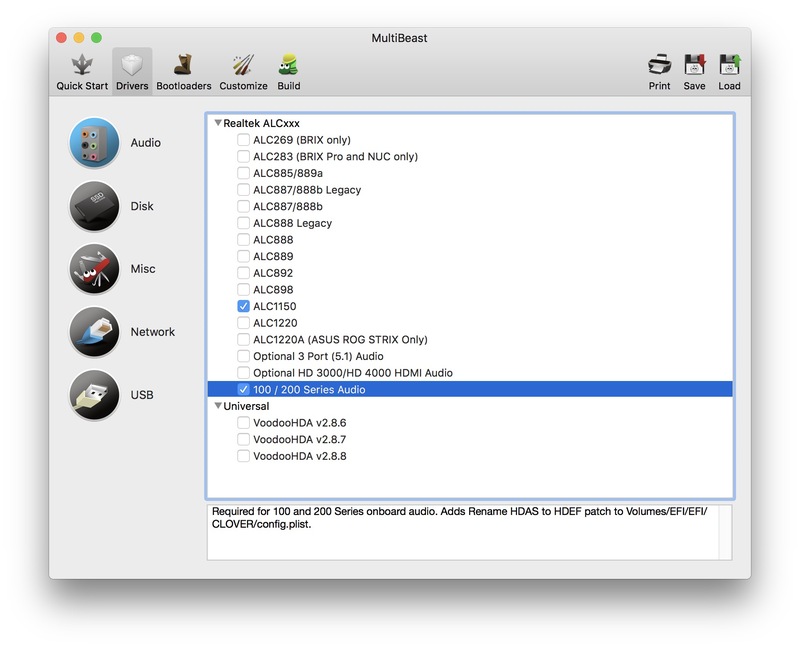
Task: Select the Misc swiss-knife icon
Action: click(x=94, y=269)
